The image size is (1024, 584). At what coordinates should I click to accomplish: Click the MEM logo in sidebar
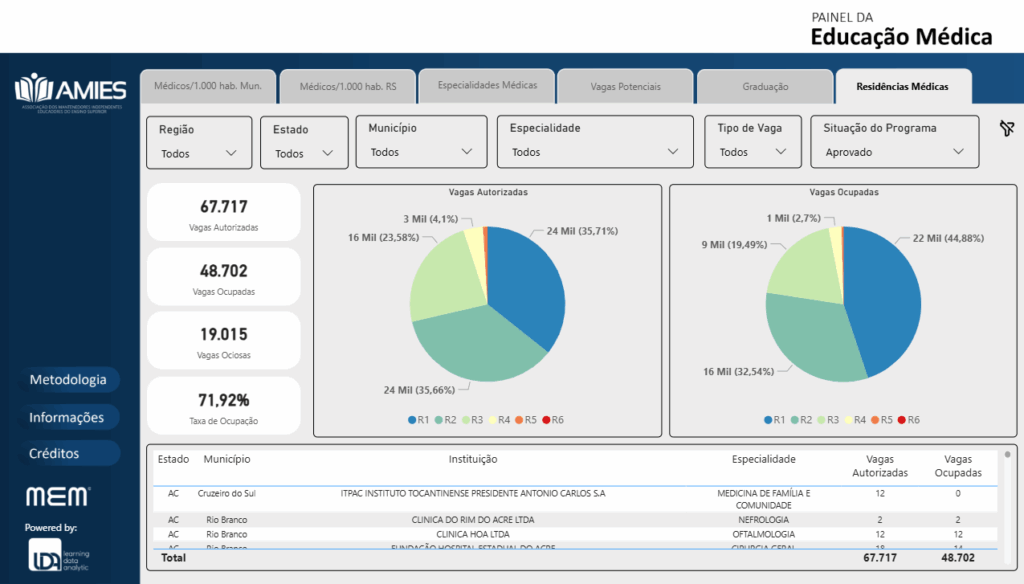point(58,496)
